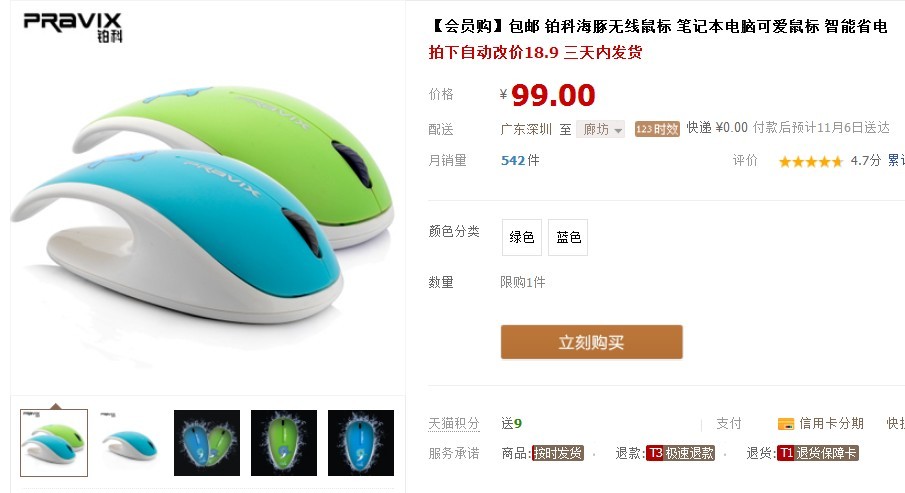
Task: Select the first green and blue mice thumbnail
Action: coord(54,443)
